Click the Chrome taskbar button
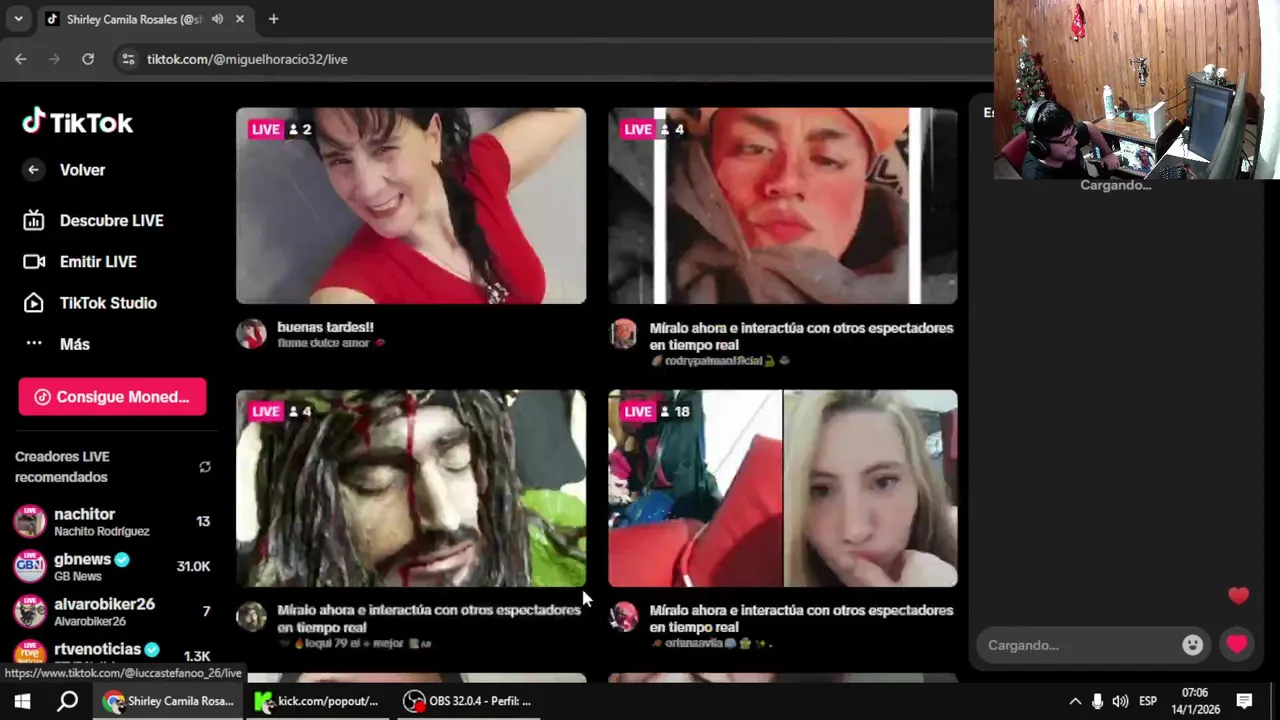1280x720 pixels. (x=168, y=701)
